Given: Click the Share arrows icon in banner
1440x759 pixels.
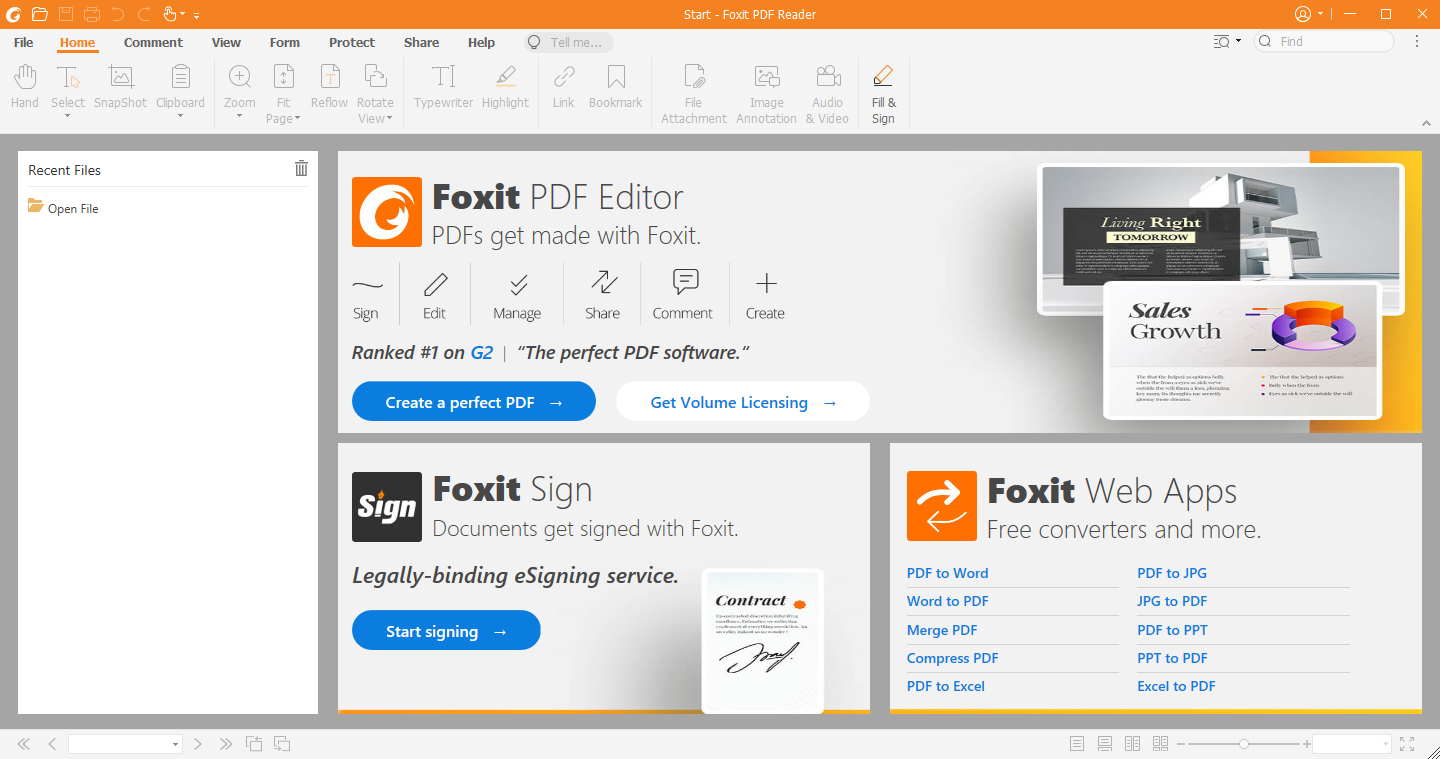Looking at the screenshot, I should click(603, 283).
